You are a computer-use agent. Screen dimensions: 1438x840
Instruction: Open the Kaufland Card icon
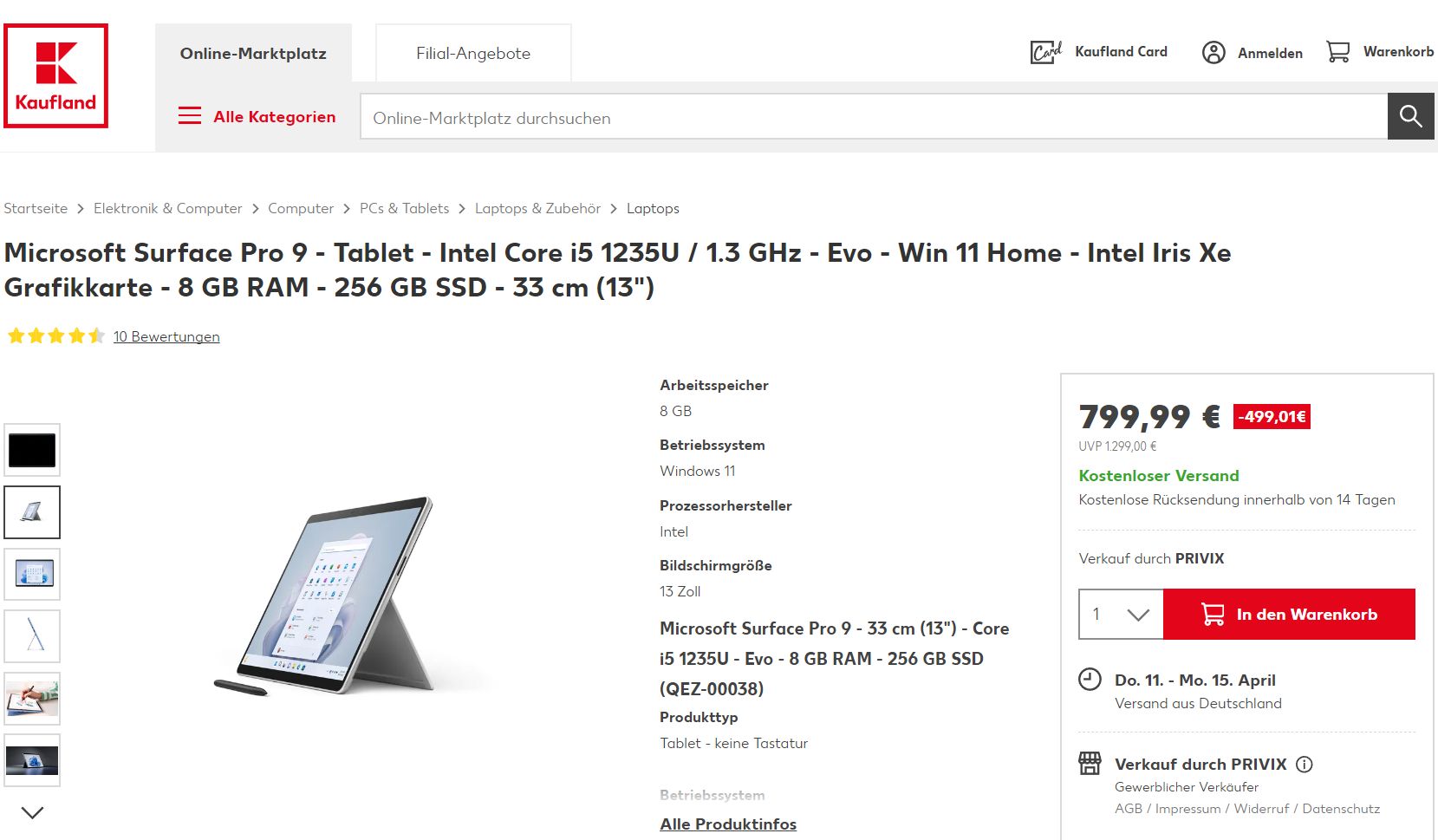[x=1046, y=52]
